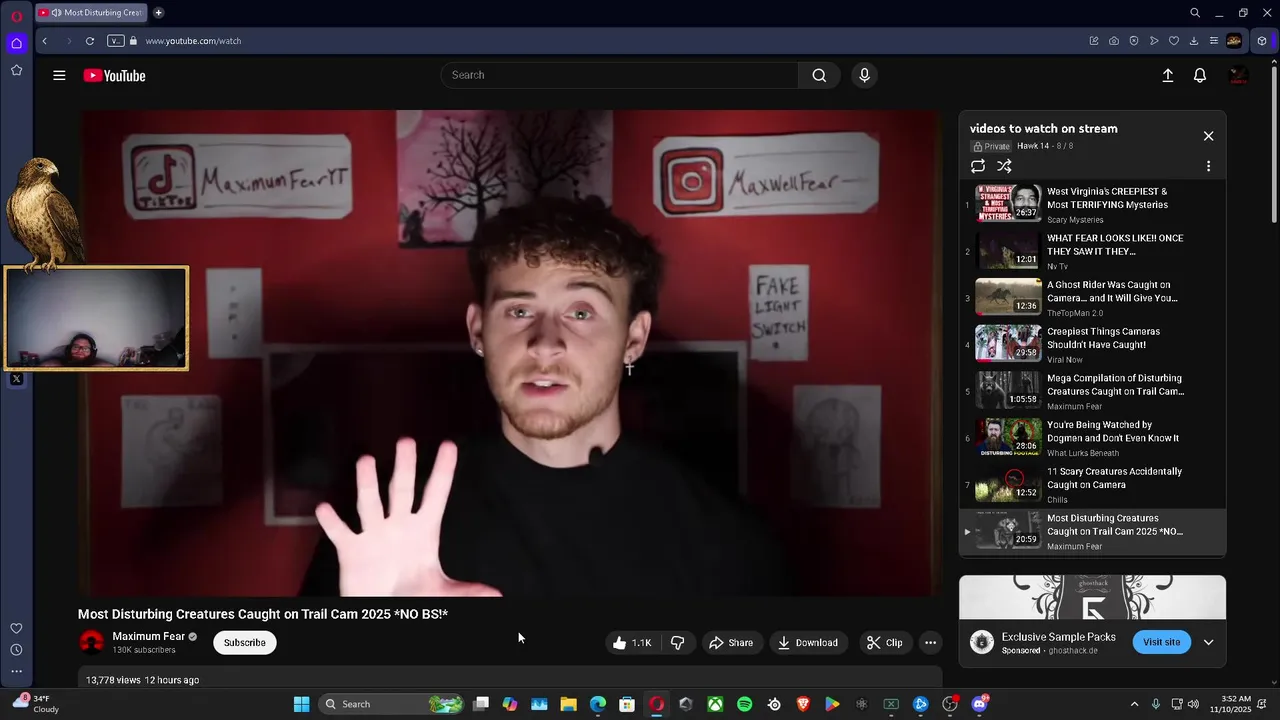
Task: Subscribe to Maximum Fear channel
Action: coord(244,643)
